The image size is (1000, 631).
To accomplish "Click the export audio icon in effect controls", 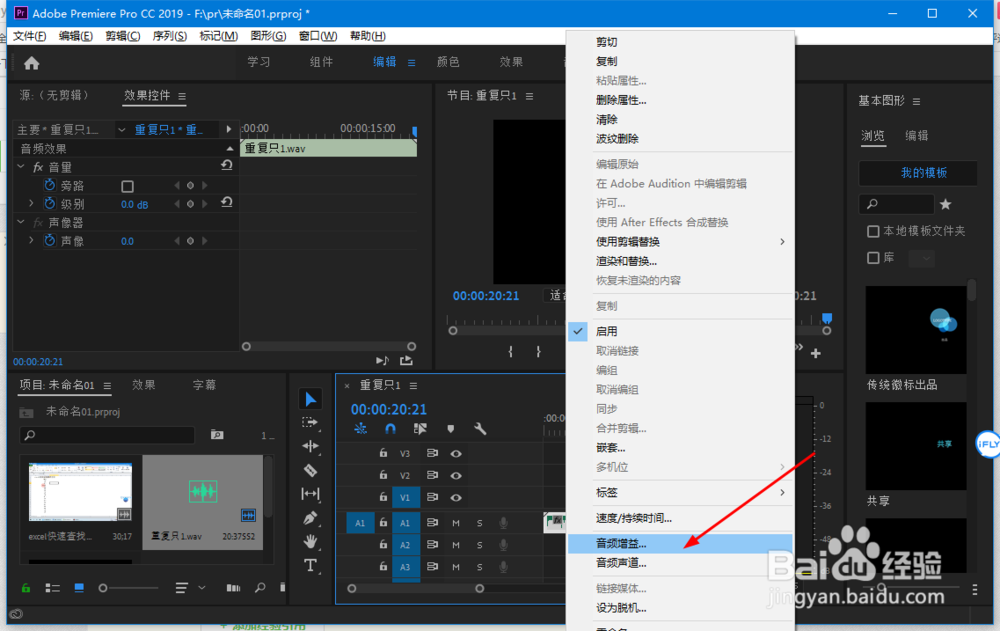I will (x=406, y=360).
